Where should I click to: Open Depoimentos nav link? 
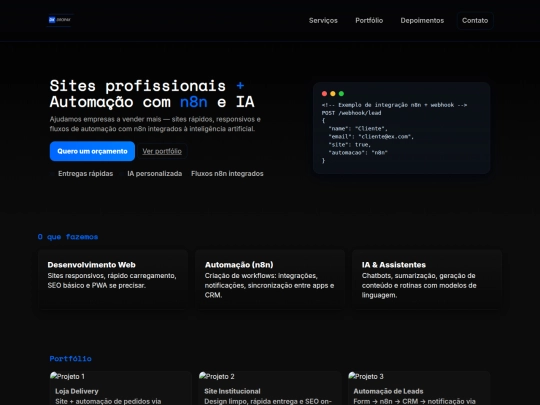pyautogui.click(x=422, y=21)
